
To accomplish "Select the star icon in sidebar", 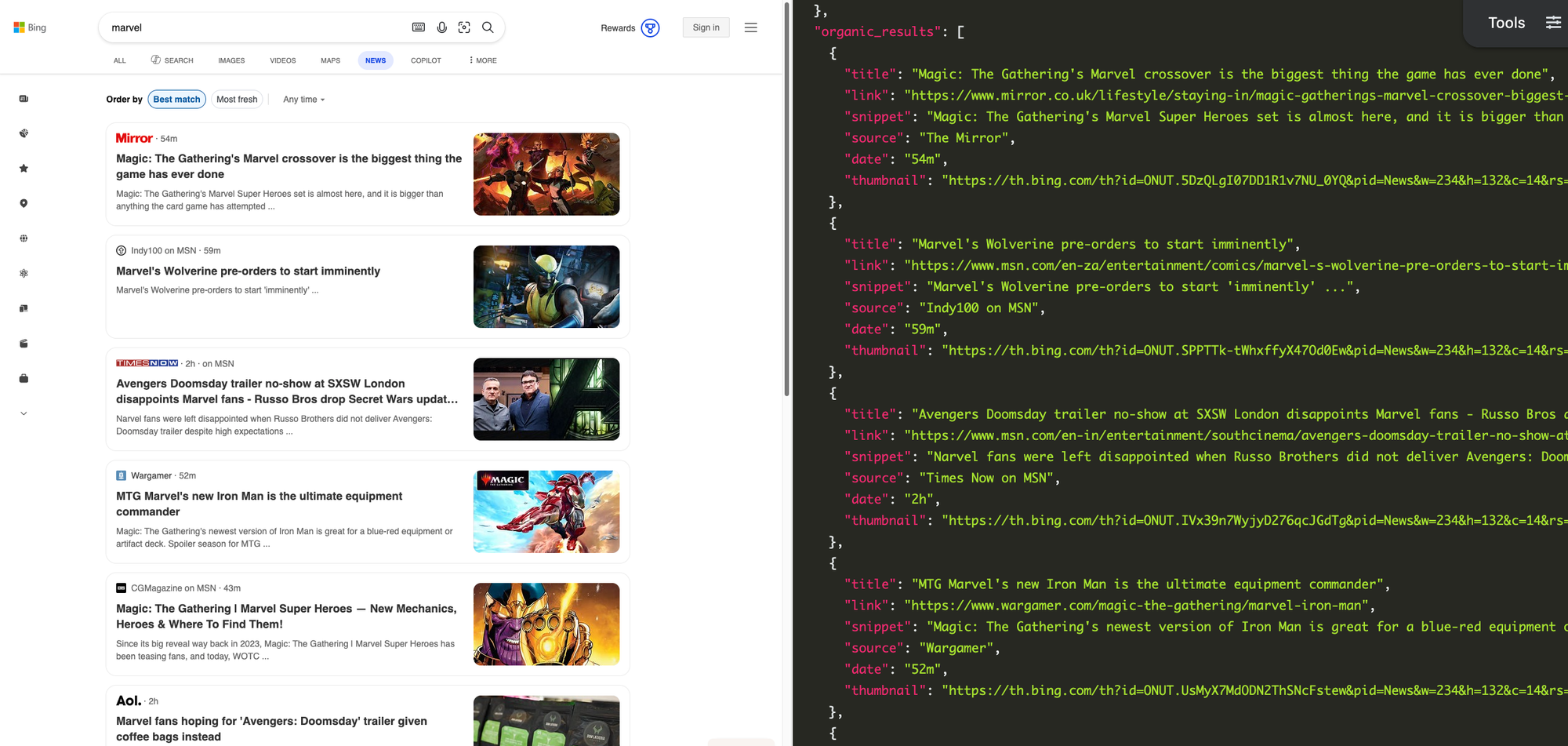I will pos(24,169).
